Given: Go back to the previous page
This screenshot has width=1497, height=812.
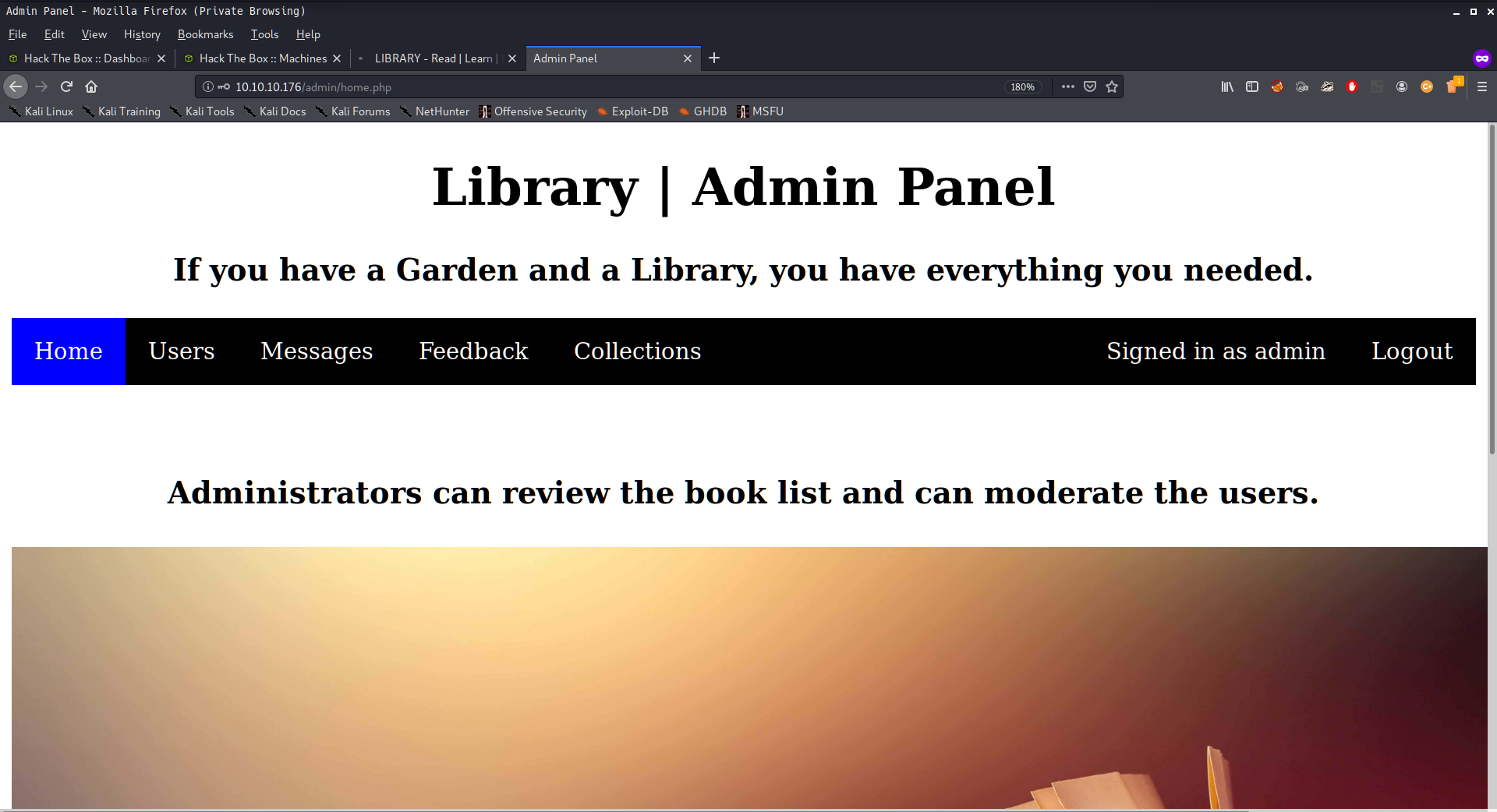Looking at the screenshot, I should (x=16, y=86).
